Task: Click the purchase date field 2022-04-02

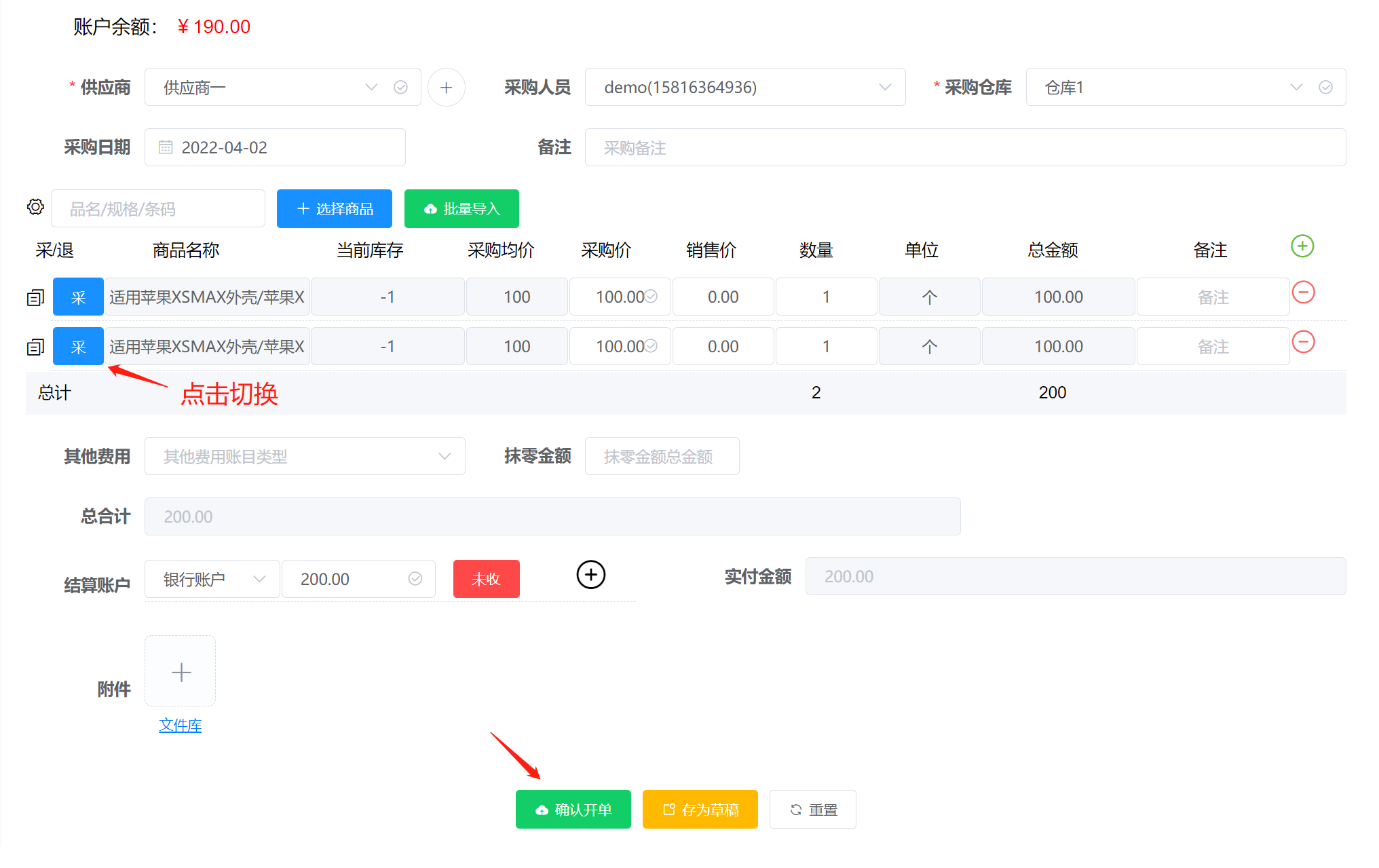Action: tap(275, 147)
